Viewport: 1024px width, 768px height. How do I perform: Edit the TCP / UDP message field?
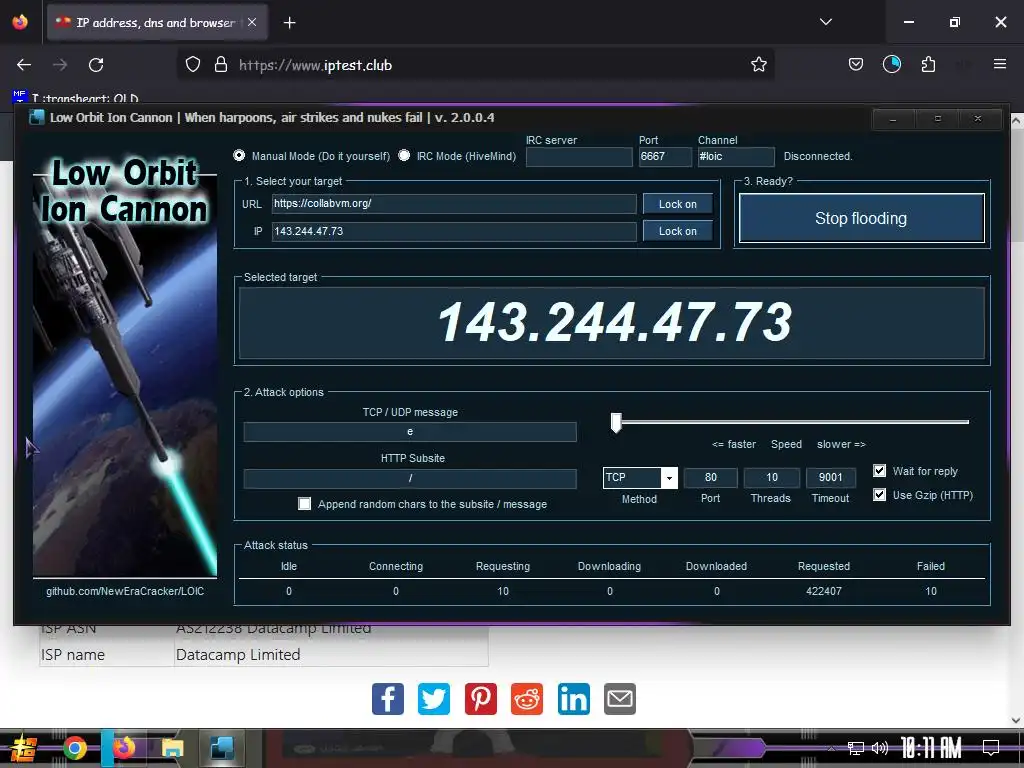[410, 432]
